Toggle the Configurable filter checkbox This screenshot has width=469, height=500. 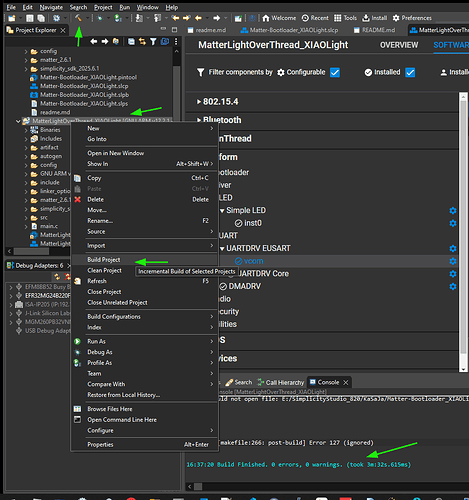pos(335,72)
